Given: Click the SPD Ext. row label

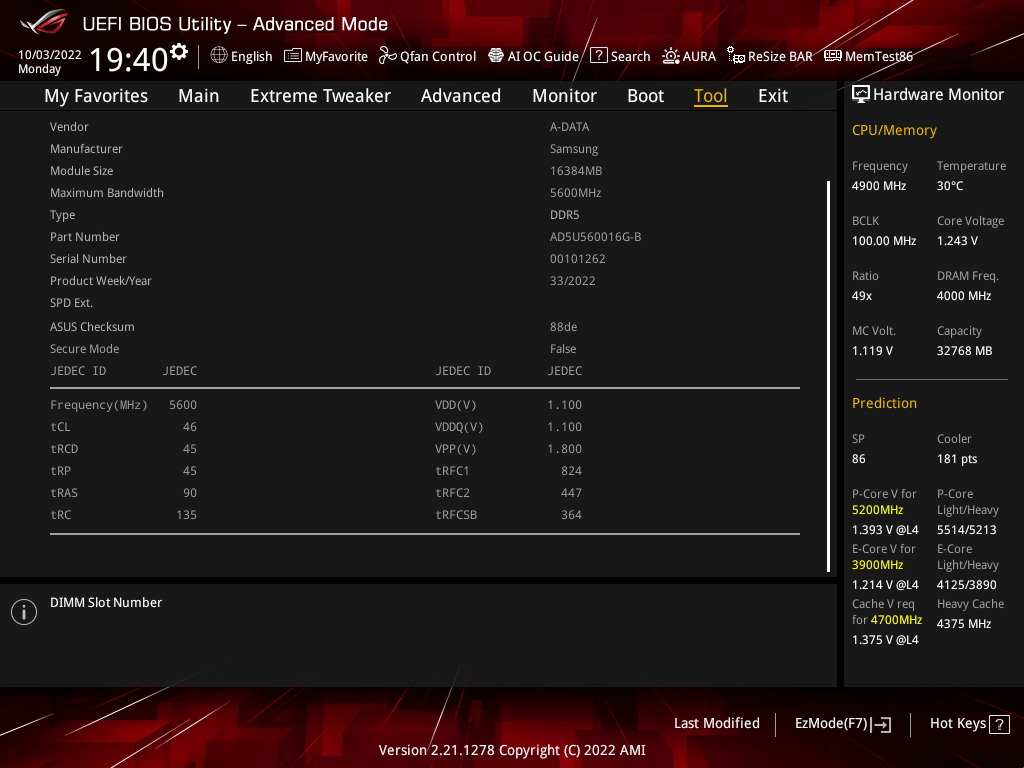Looking at the screenshot, I should pos(71,303).
